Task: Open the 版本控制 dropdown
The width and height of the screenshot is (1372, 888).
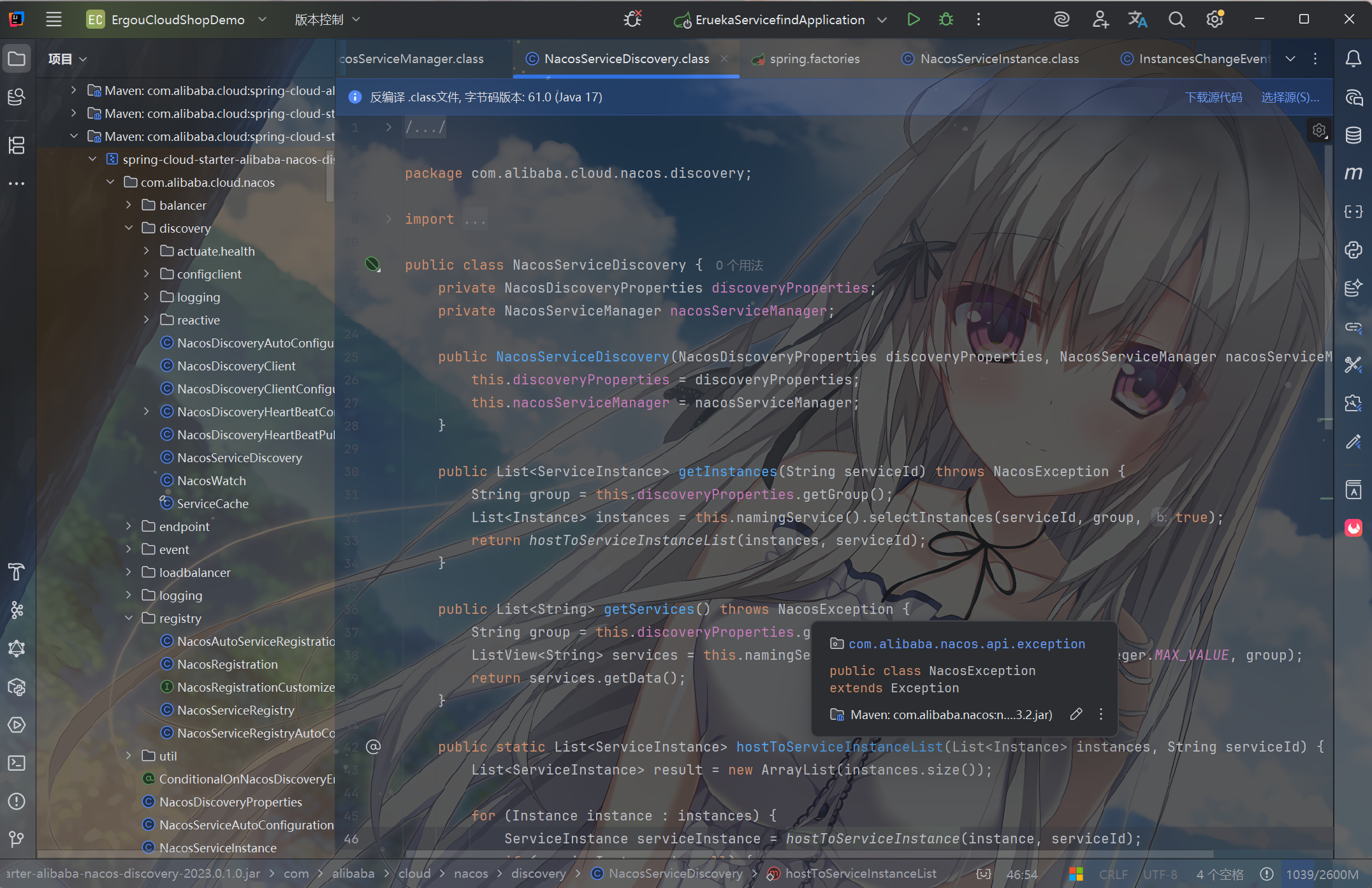Action: pos(328,20)
